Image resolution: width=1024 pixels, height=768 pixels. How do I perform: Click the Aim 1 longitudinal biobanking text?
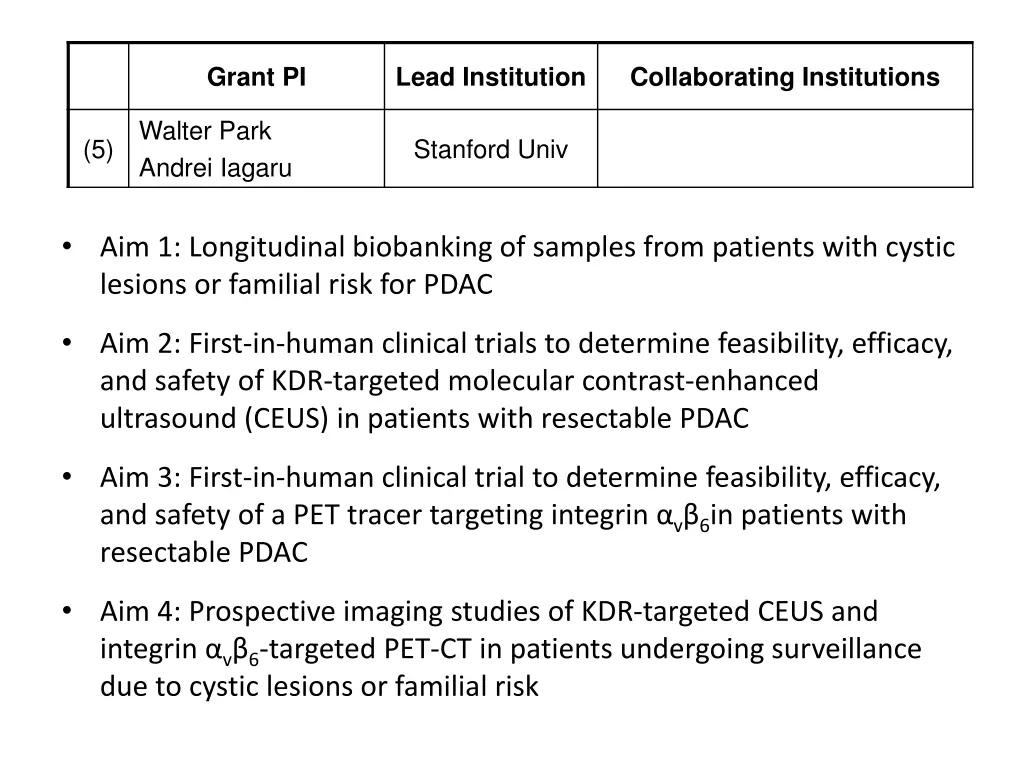coord(527,266)
